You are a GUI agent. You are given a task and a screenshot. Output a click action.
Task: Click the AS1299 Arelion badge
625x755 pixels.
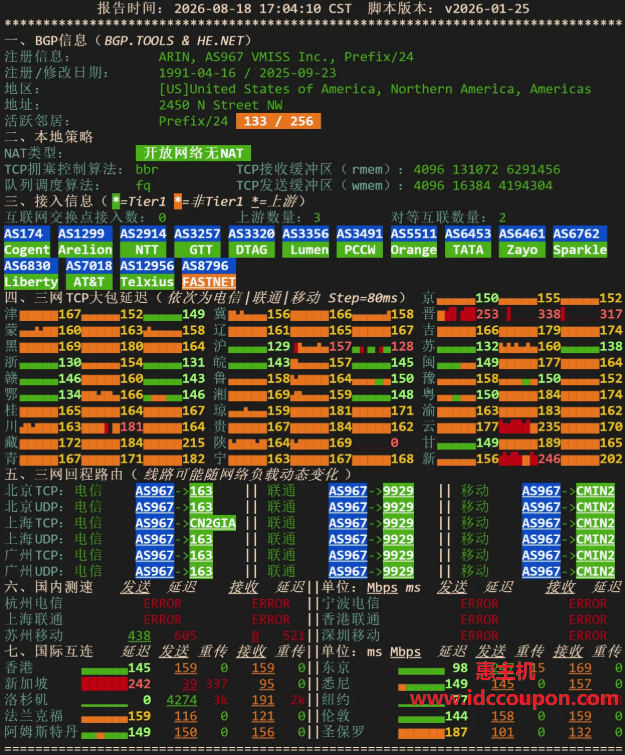(85, 242)
